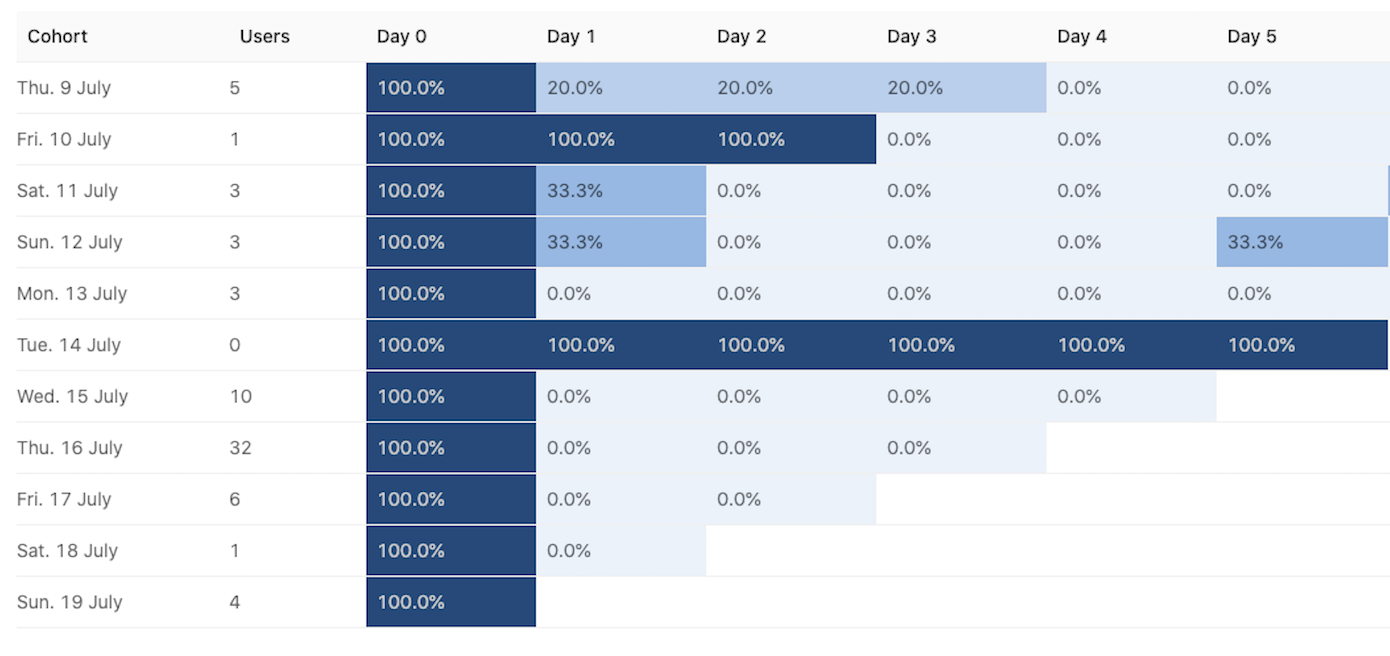The image size is (1390, 656).
Task: Click the Day 5 column header
Action: coord(1252,37)
